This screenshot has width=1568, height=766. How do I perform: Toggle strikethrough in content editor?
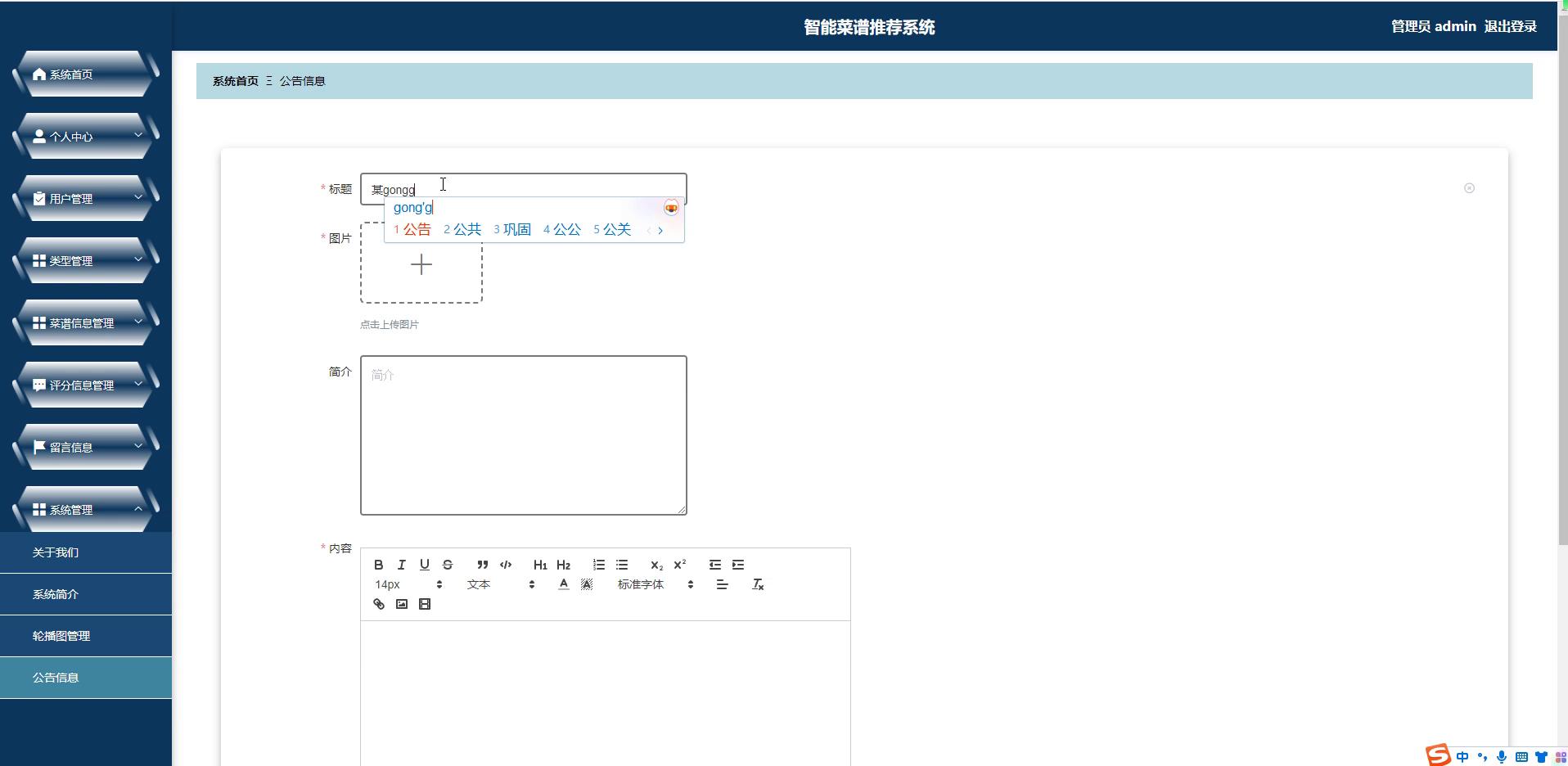(x=448, y=565)
